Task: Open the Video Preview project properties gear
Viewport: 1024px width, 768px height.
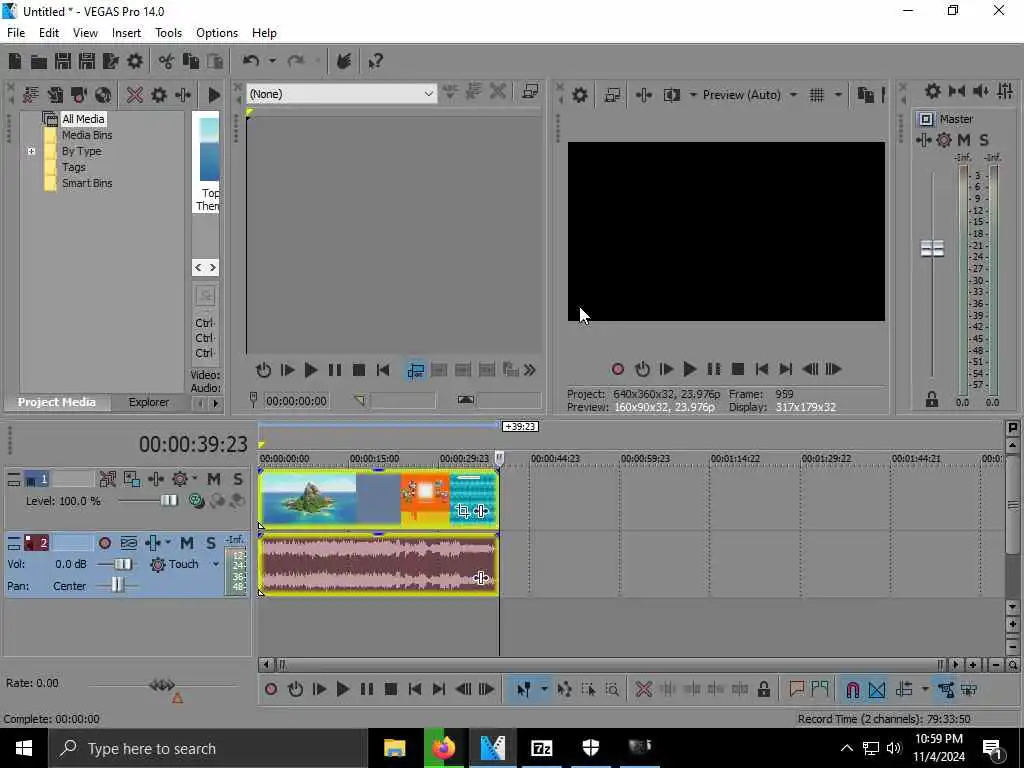Action: click(x=579, y=95)
